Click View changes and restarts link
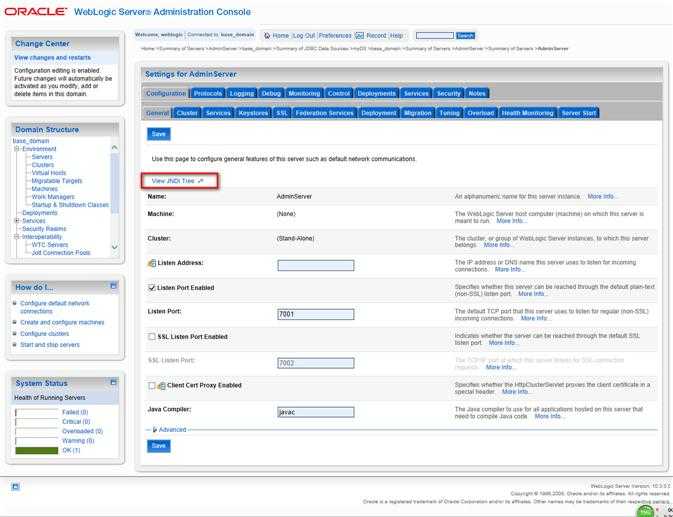The image size is (673, 517). click(x=52, y=57)
